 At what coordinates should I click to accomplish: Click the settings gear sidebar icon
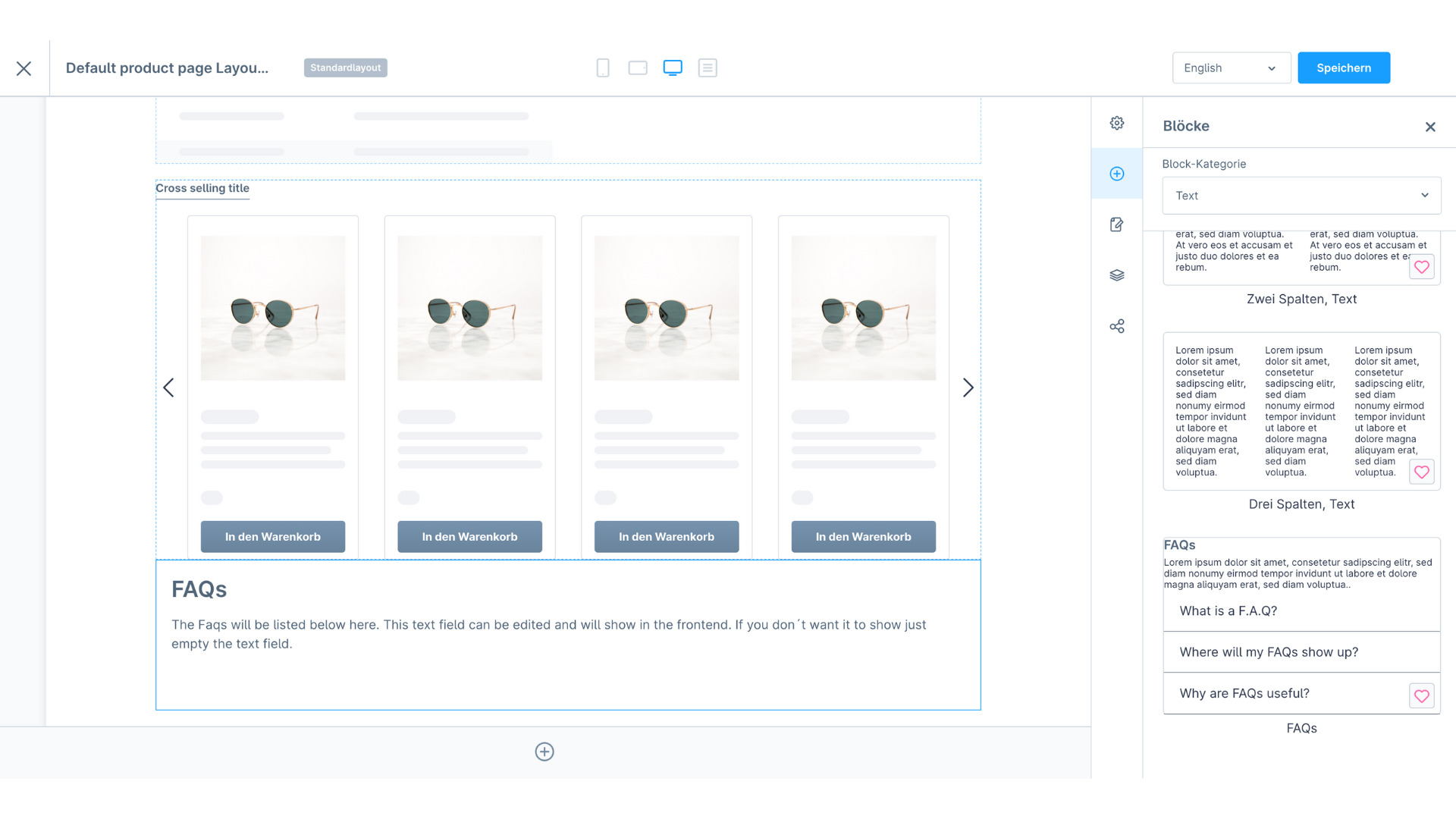[1117, 123]
